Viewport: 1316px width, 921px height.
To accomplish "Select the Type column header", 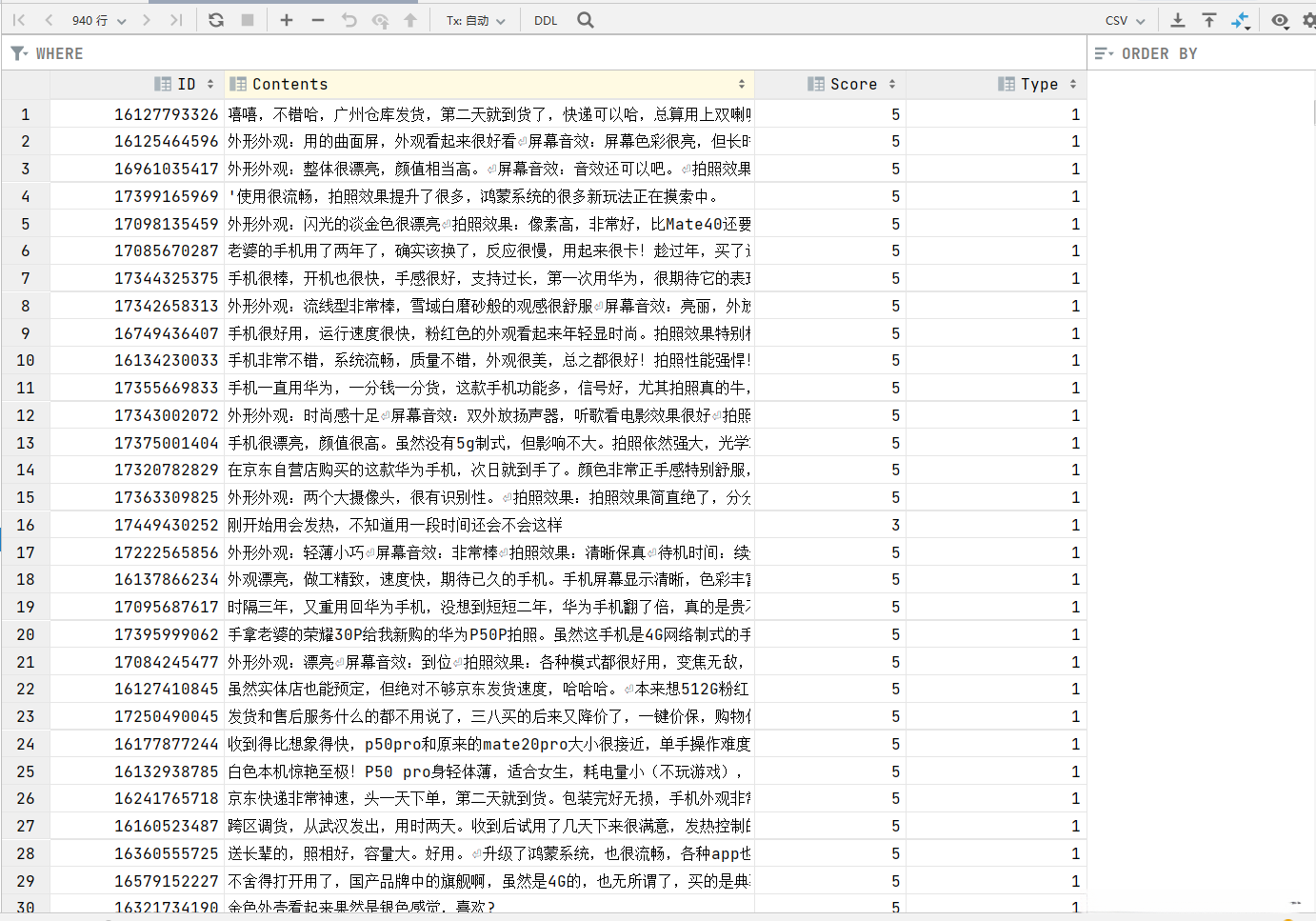I will (996, 84).
